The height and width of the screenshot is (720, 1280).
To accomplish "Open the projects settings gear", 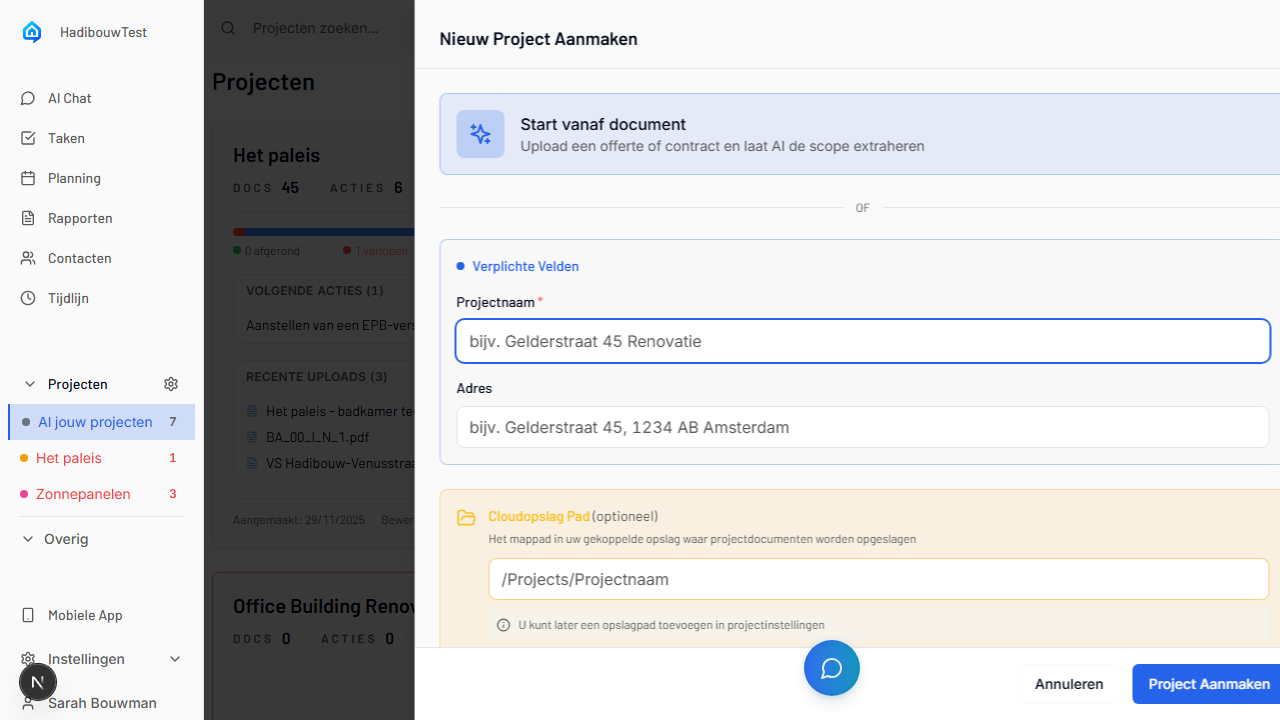I will (x=170, y=384).
